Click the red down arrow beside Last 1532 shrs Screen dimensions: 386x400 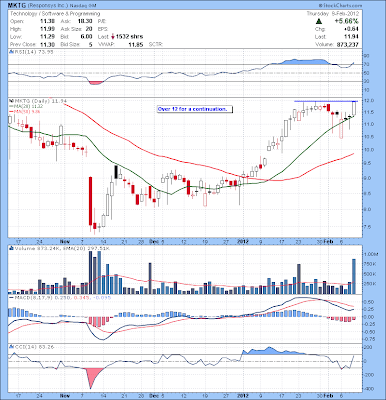pyautogui.click(x=113, y=37)
